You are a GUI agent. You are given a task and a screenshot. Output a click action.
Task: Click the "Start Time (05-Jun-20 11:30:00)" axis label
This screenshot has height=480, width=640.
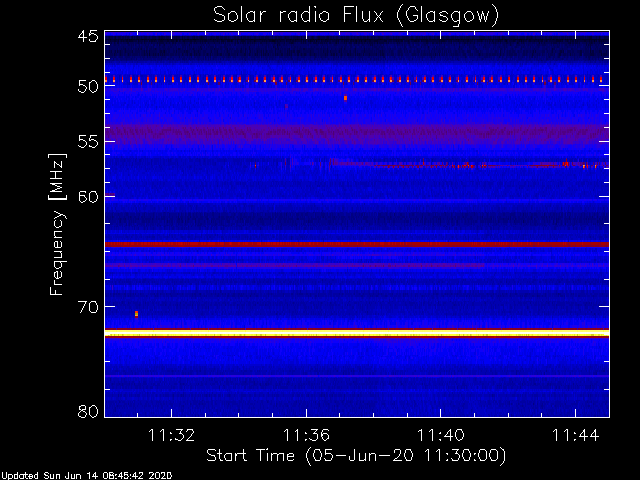pyautogui.click(x=356, y=456)
